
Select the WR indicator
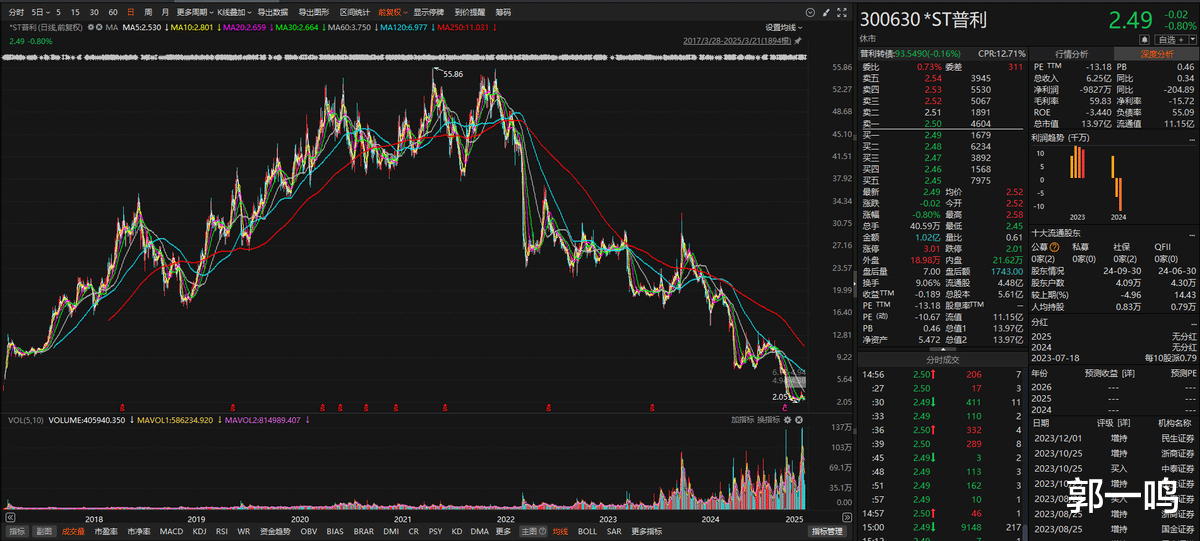[244, 531]
